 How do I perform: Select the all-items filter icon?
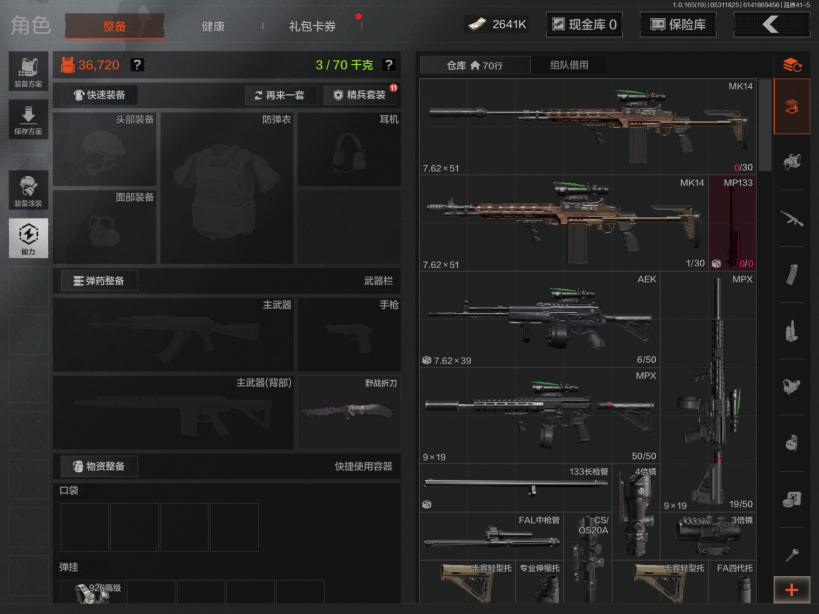click(792, 107)
